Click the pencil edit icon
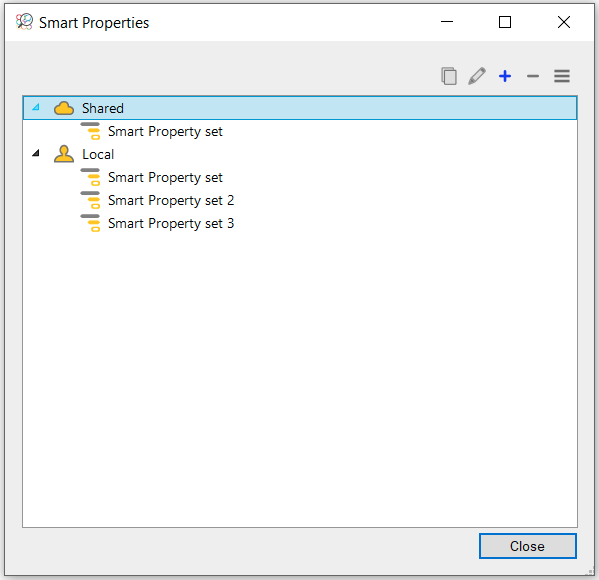 (x=477, y=76)
